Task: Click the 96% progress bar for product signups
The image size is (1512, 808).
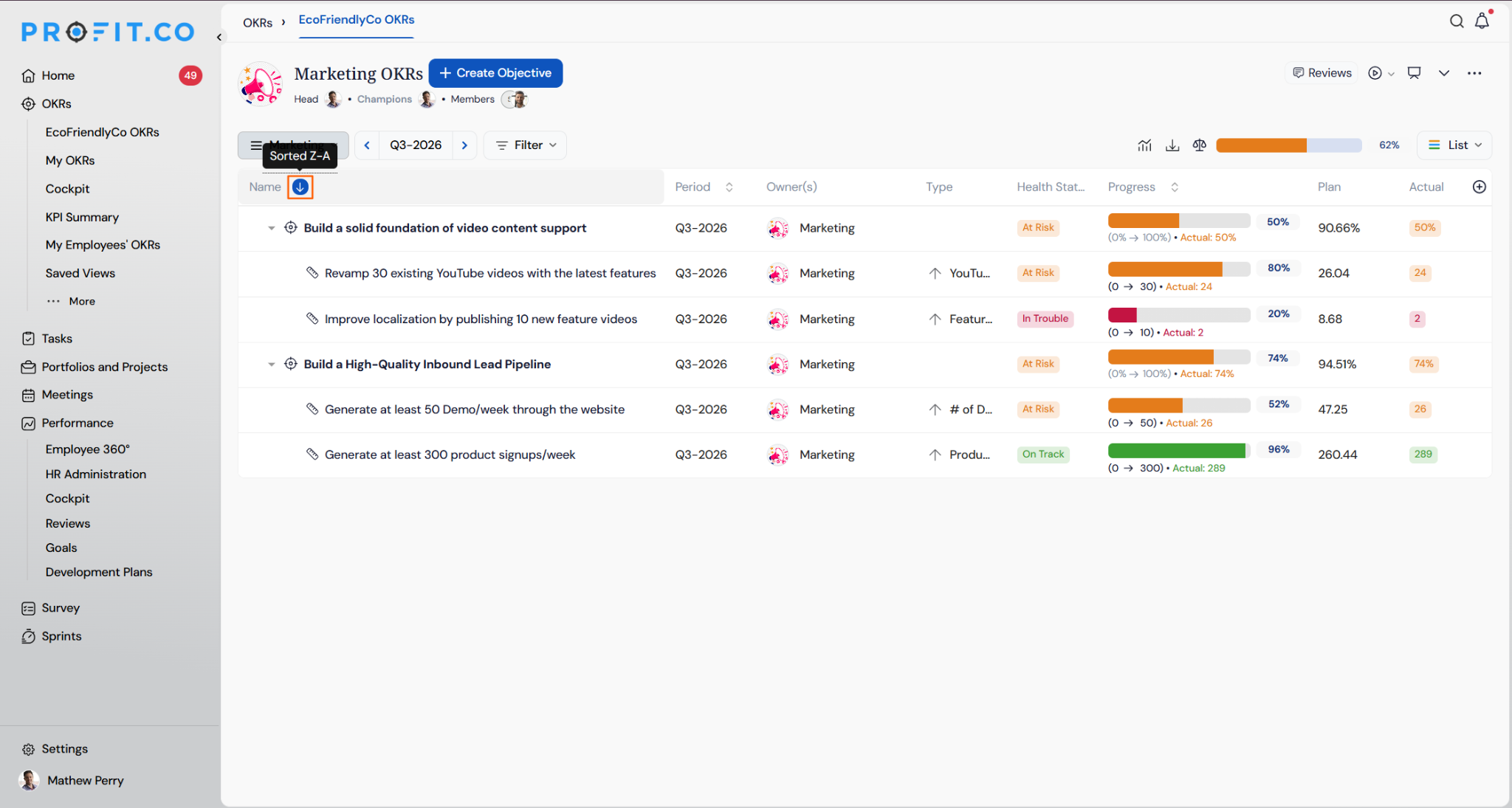Action: tap(1179, 450)
